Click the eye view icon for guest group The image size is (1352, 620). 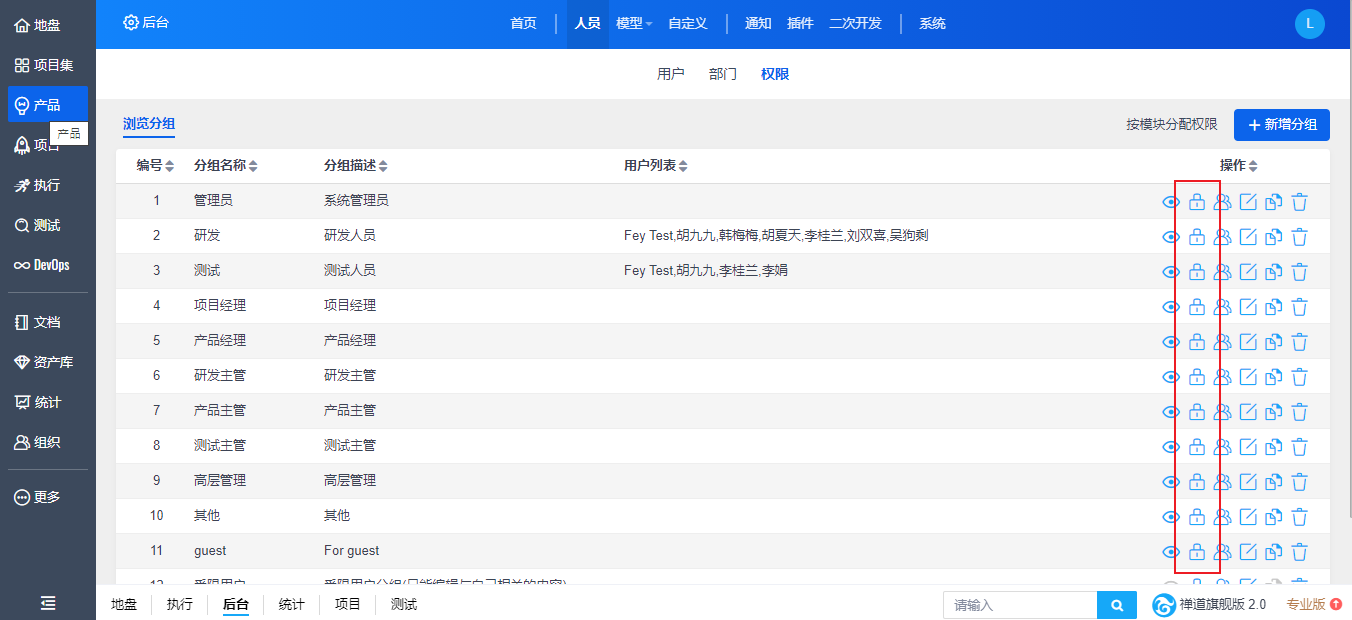pyautogui.click(x=1171, y=552)
